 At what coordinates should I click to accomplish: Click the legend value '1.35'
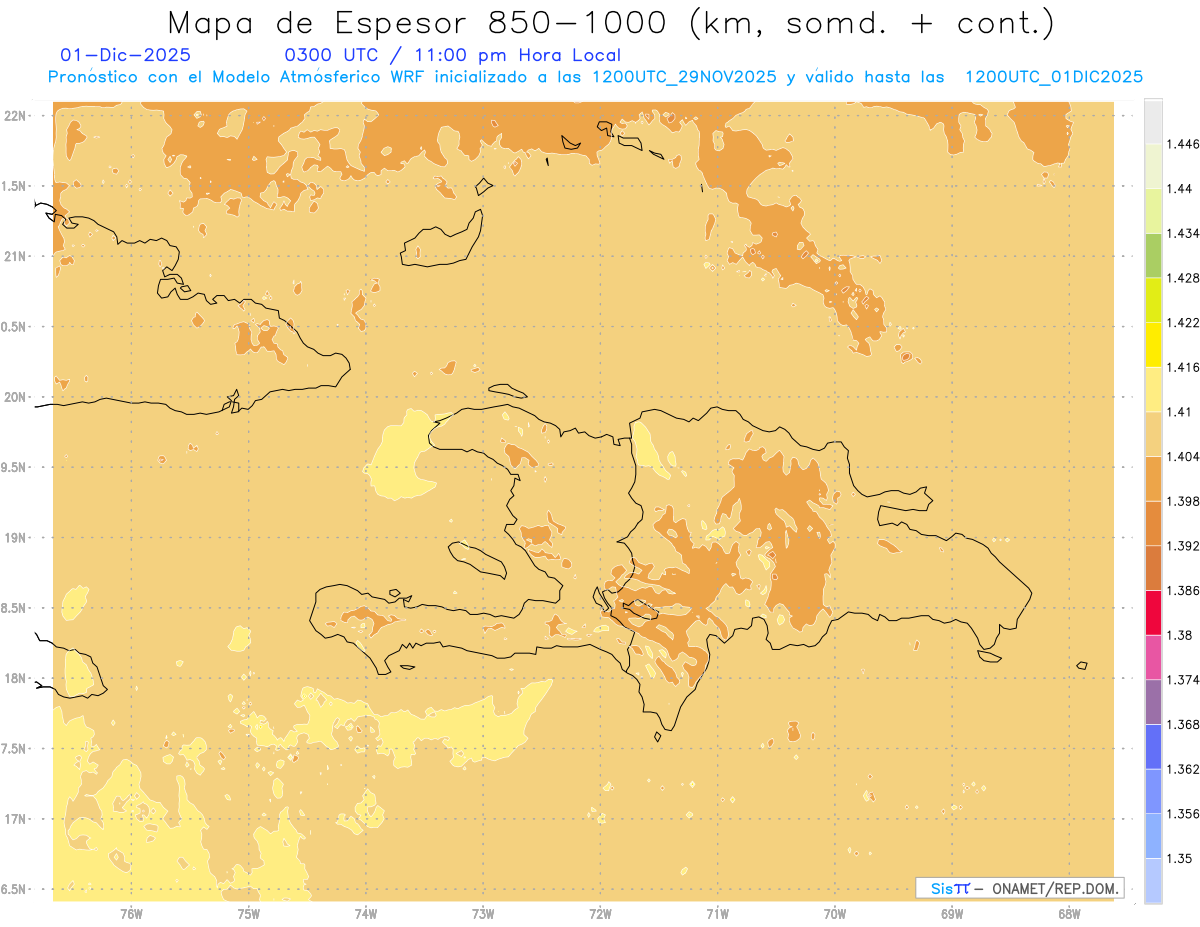coord(1180,858)
